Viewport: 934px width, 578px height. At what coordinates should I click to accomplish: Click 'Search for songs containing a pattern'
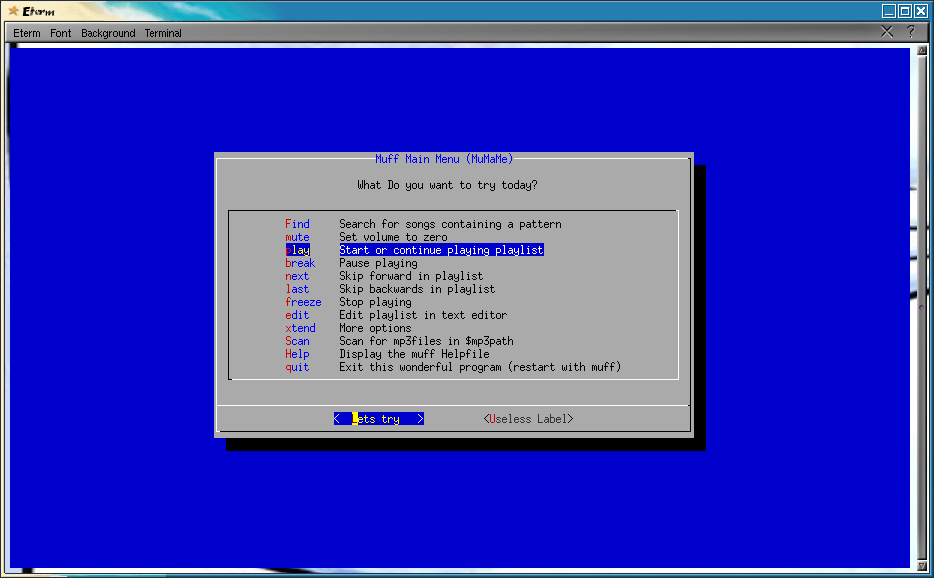tap(450, 224)
